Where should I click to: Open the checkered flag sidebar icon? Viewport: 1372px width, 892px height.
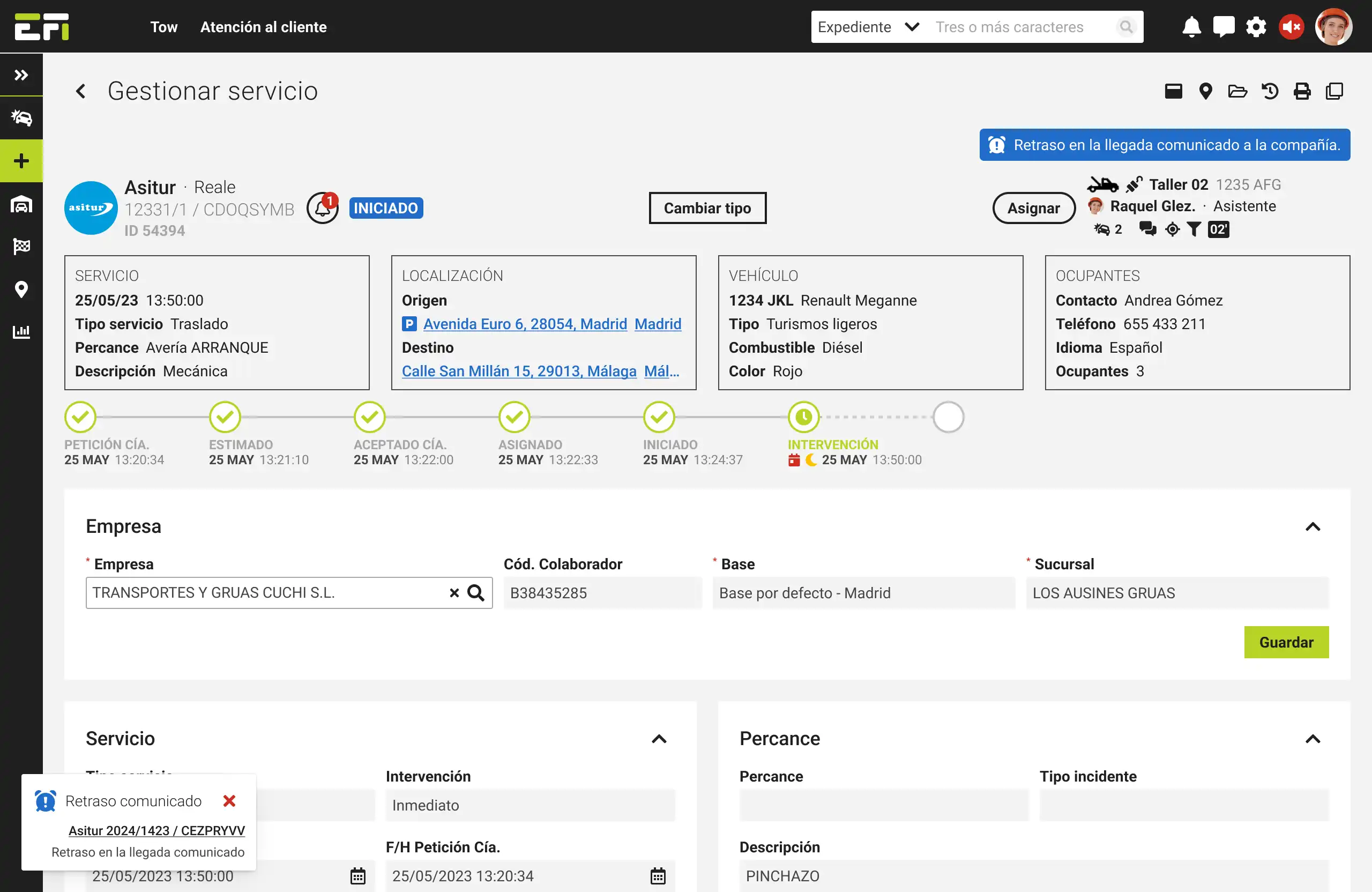coord(21,246)
